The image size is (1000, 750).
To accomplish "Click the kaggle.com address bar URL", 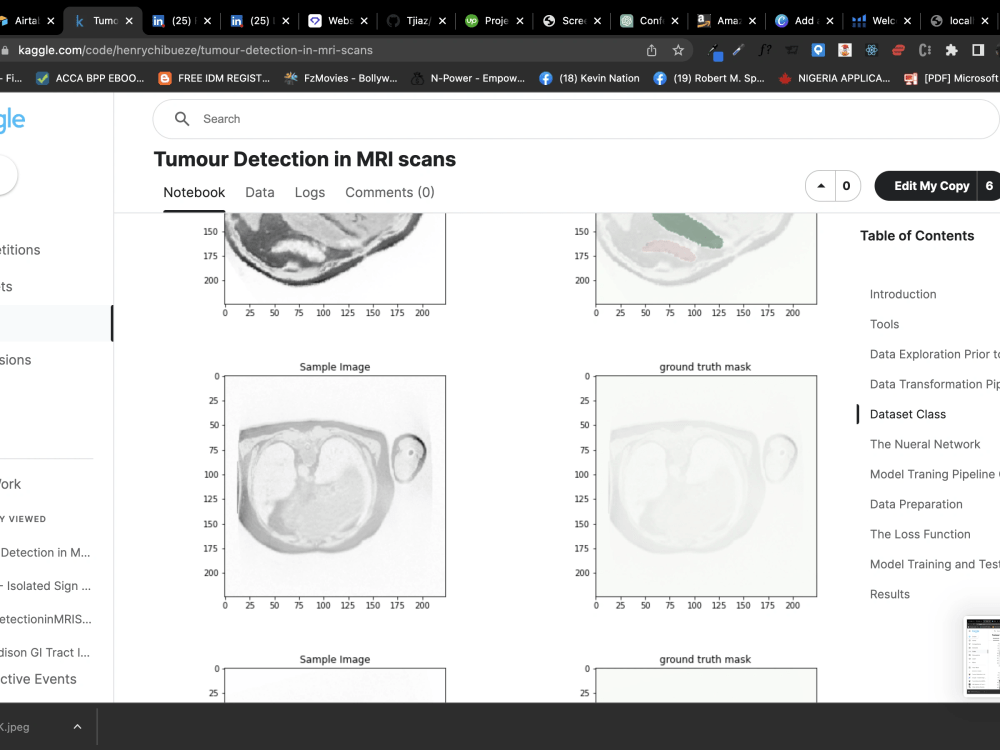I will point(195,50).
